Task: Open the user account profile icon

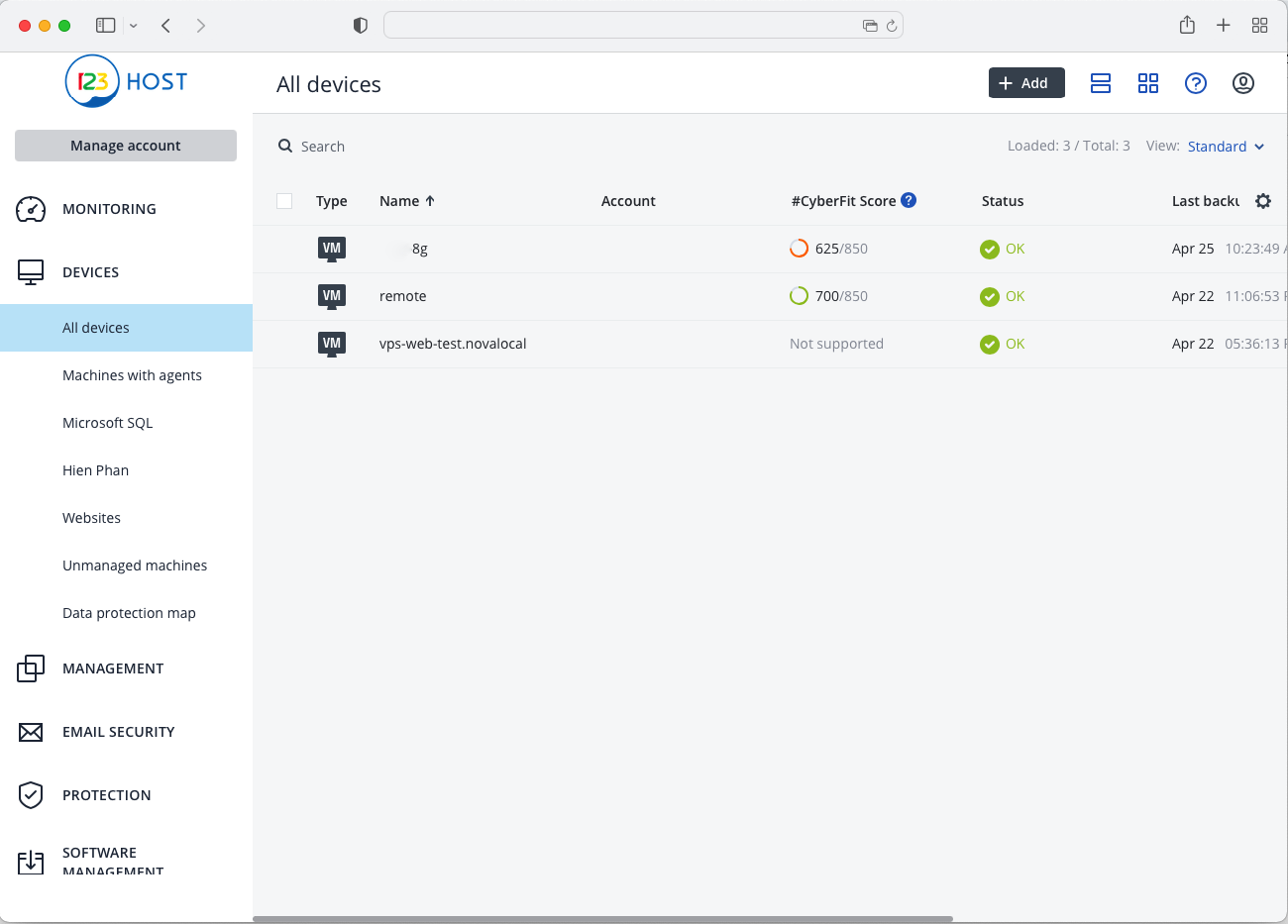Action: click(x=1242, y=83)
